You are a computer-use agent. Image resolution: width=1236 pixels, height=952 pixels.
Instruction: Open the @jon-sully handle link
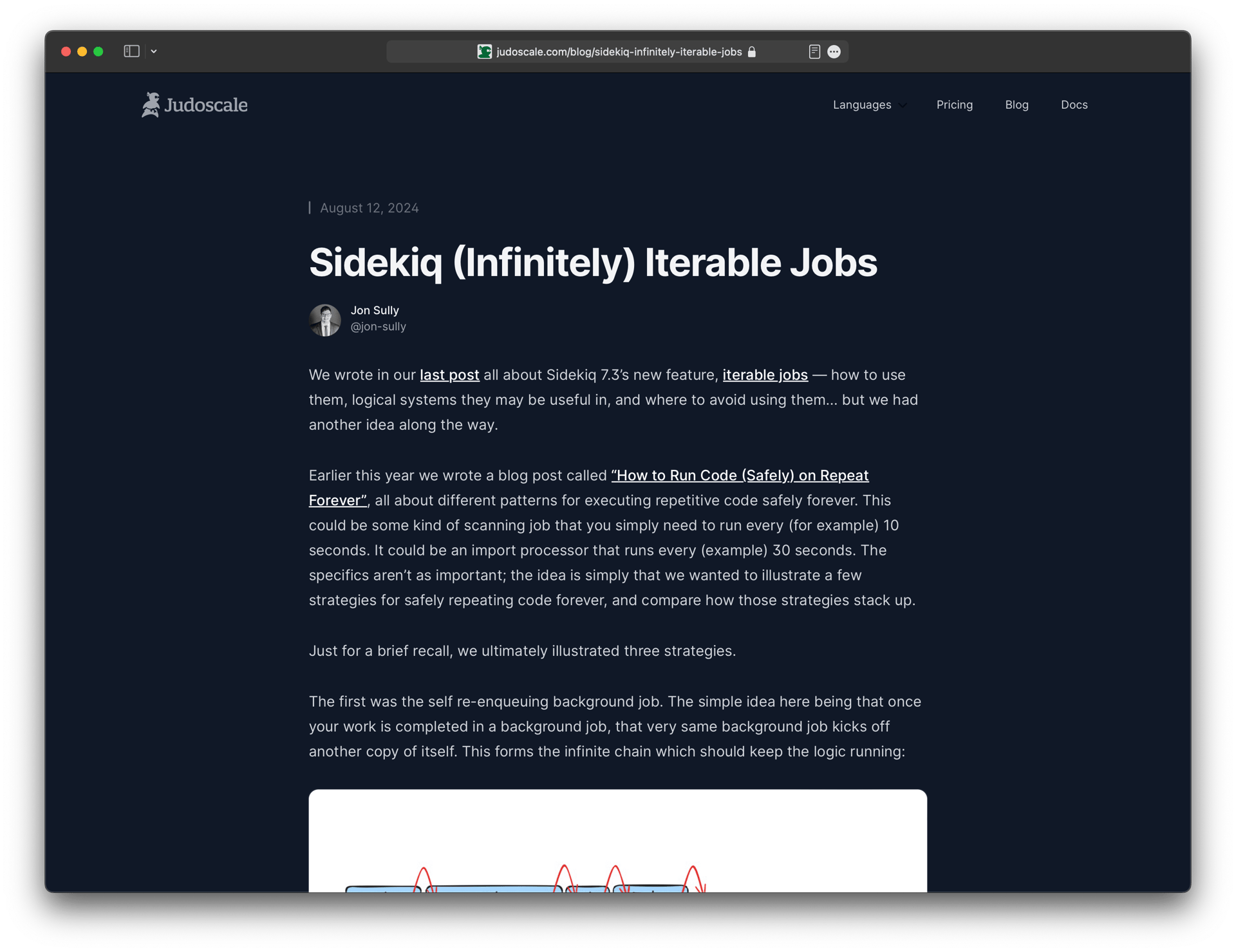click(x=378, y=327)
